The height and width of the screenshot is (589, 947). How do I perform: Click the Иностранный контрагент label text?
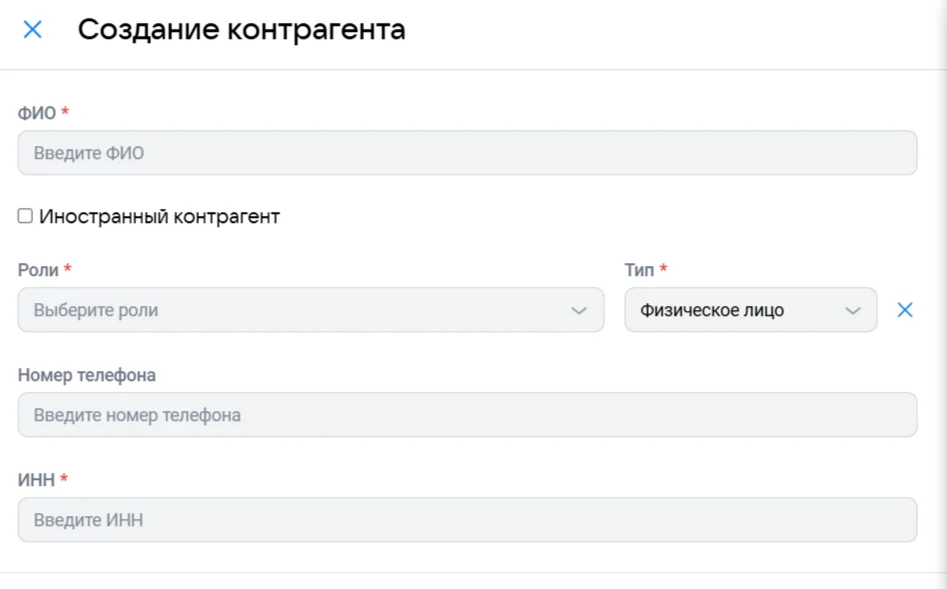coord(159,216)
